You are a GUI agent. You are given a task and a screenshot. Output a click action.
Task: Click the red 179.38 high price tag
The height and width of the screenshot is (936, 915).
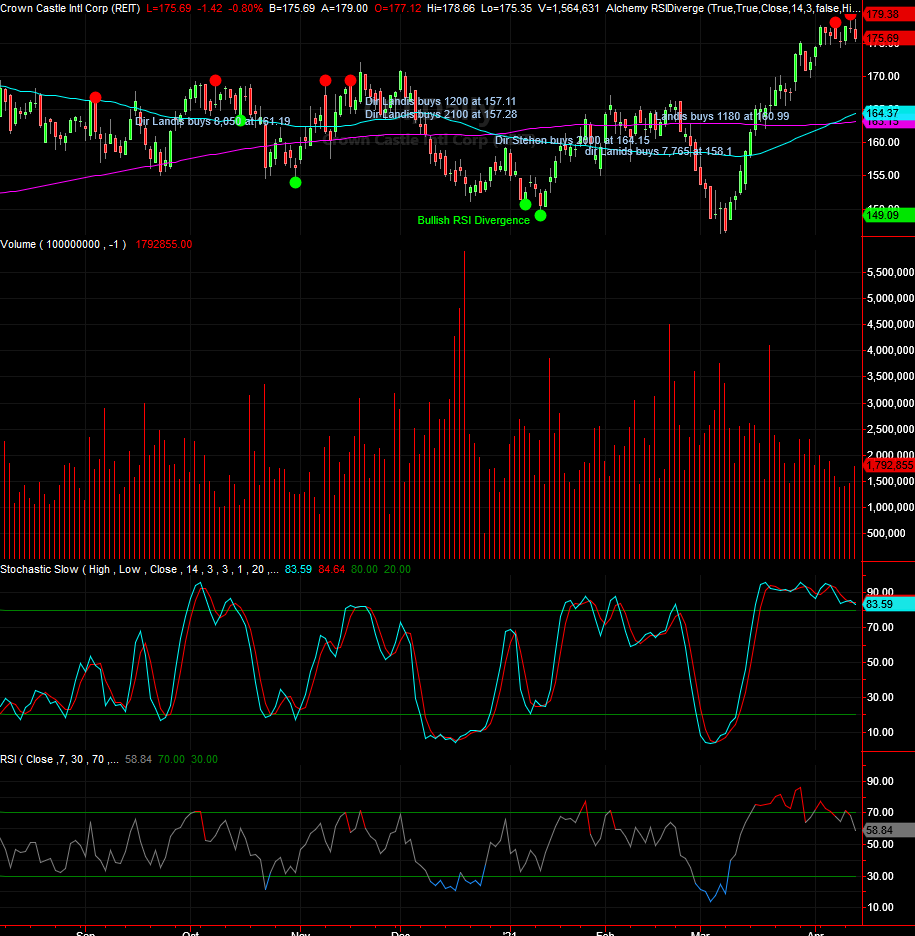[x=883, y=15]
